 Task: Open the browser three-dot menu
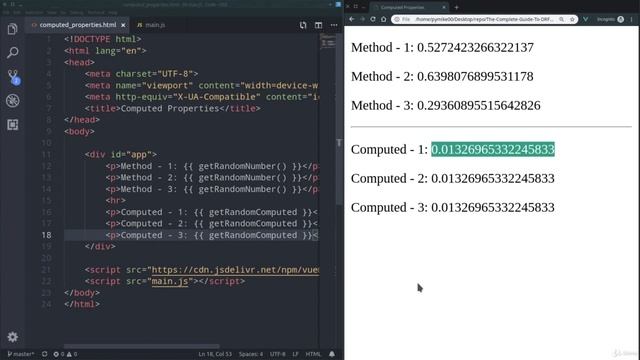click(x=632, y=19)
